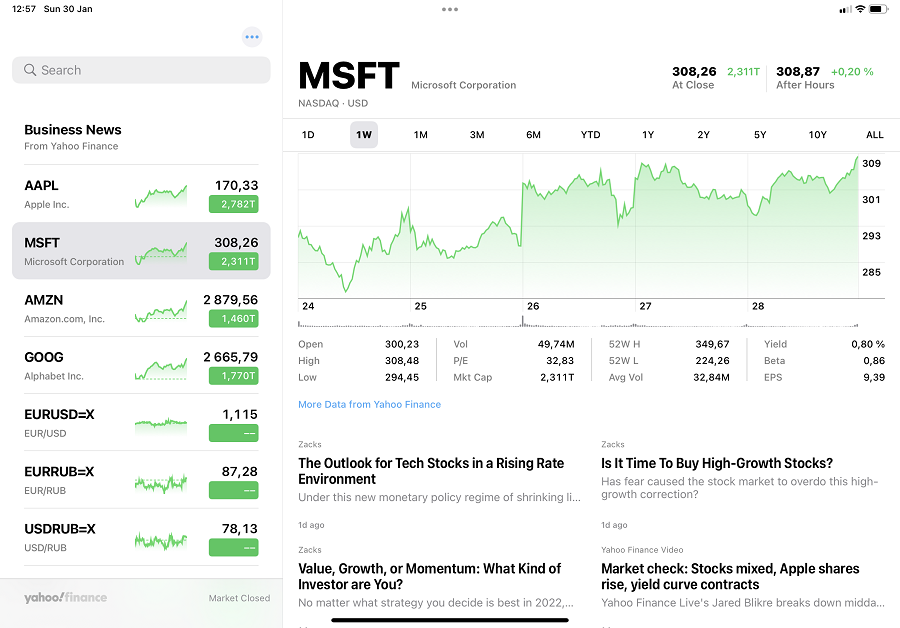The width and height of the screenshot is (900, 628).
Task: Tap the P/E value 32,83
Action: (x=560, y=361)
